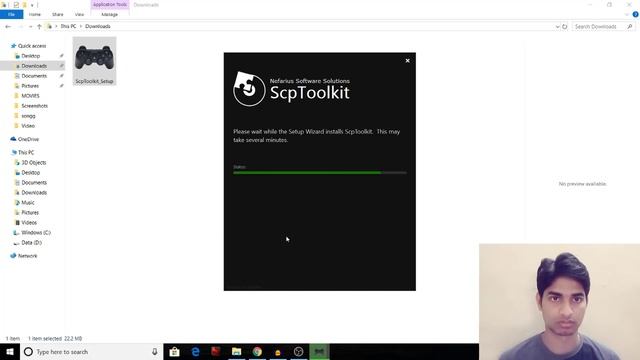Image resolution: width=640 pixels, height=360 pixels.
Task: Open the Explorer help icon
Action: point(635,14)
